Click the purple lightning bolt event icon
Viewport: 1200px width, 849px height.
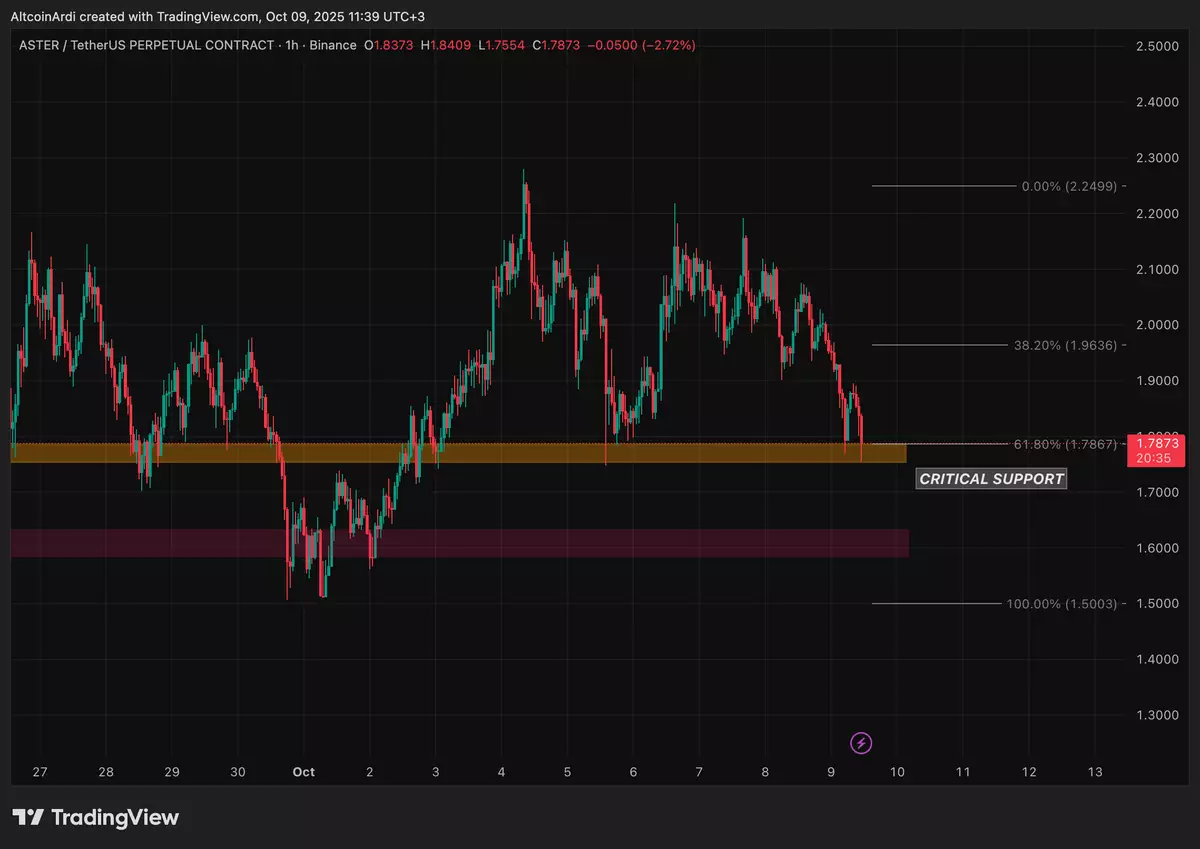click(x=861, y=742)
